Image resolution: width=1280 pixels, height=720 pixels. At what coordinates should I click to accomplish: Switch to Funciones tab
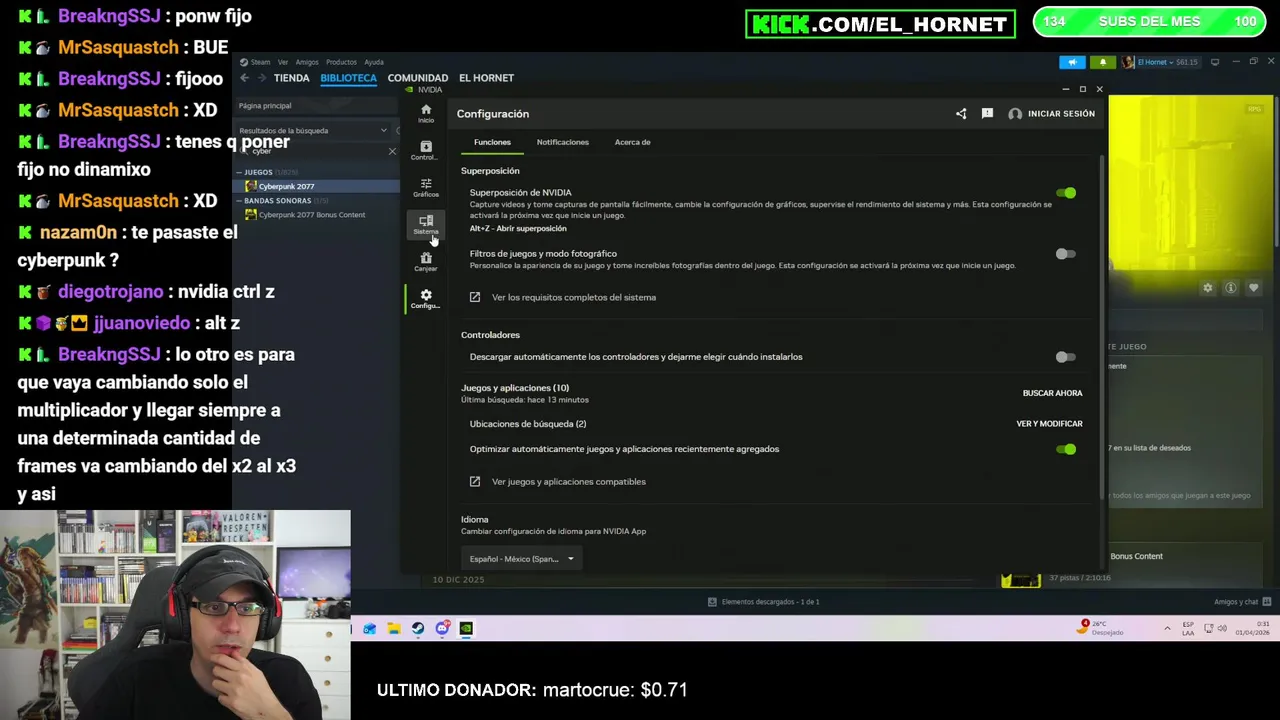[492, 142]
